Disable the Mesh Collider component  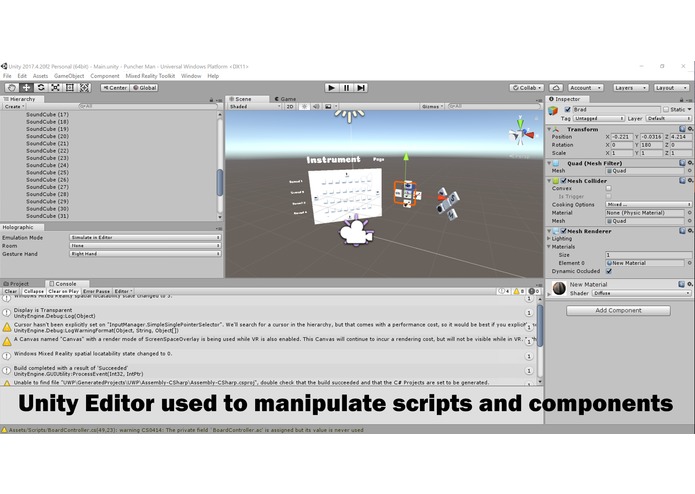[x=563, y=181]
